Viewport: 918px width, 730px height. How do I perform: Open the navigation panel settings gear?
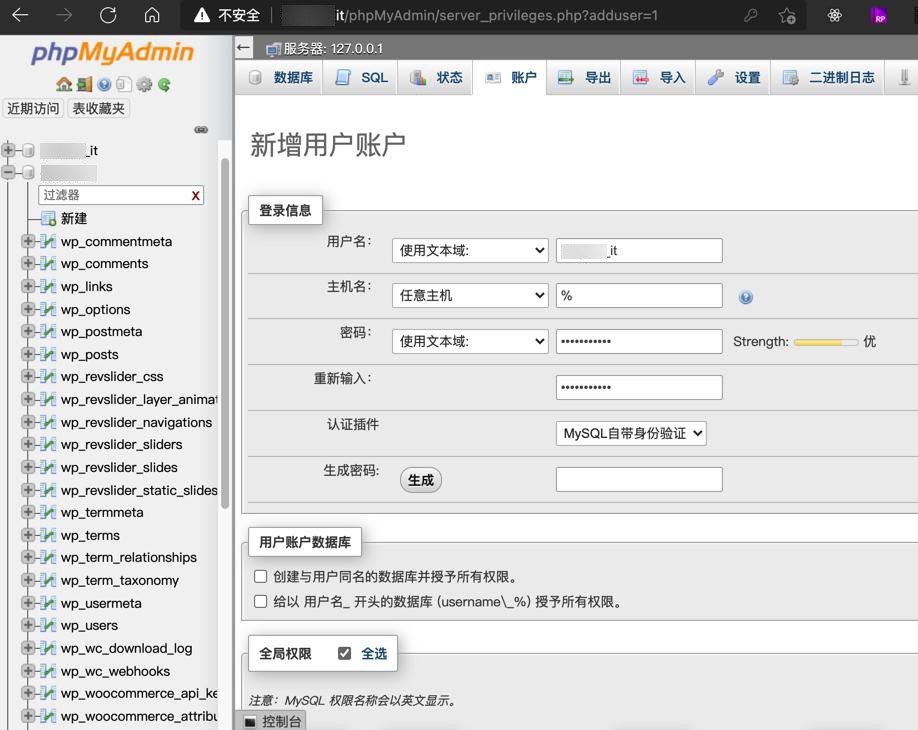pyautogui.click(x=144, y=84)
